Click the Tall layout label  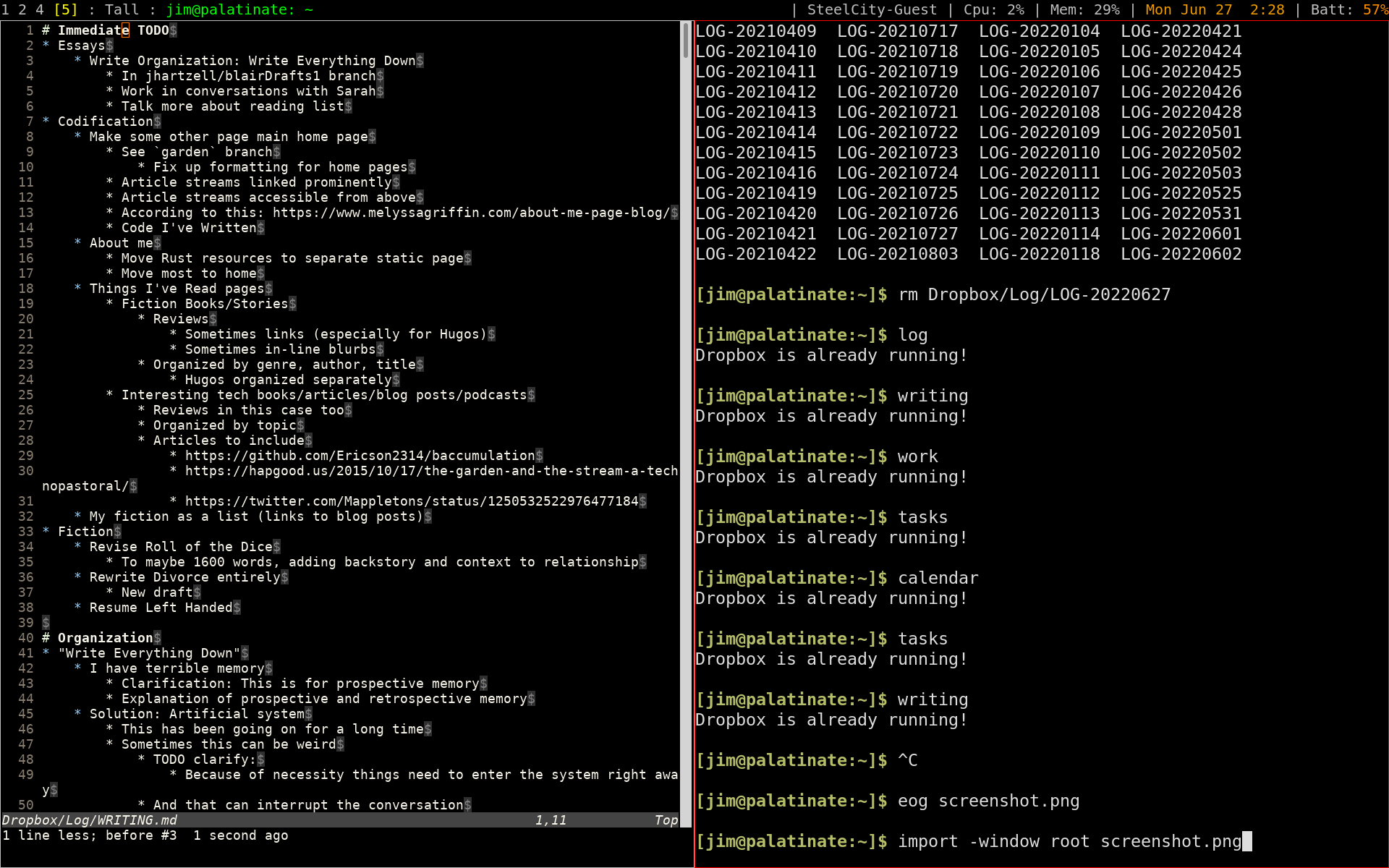coord(122,9)
